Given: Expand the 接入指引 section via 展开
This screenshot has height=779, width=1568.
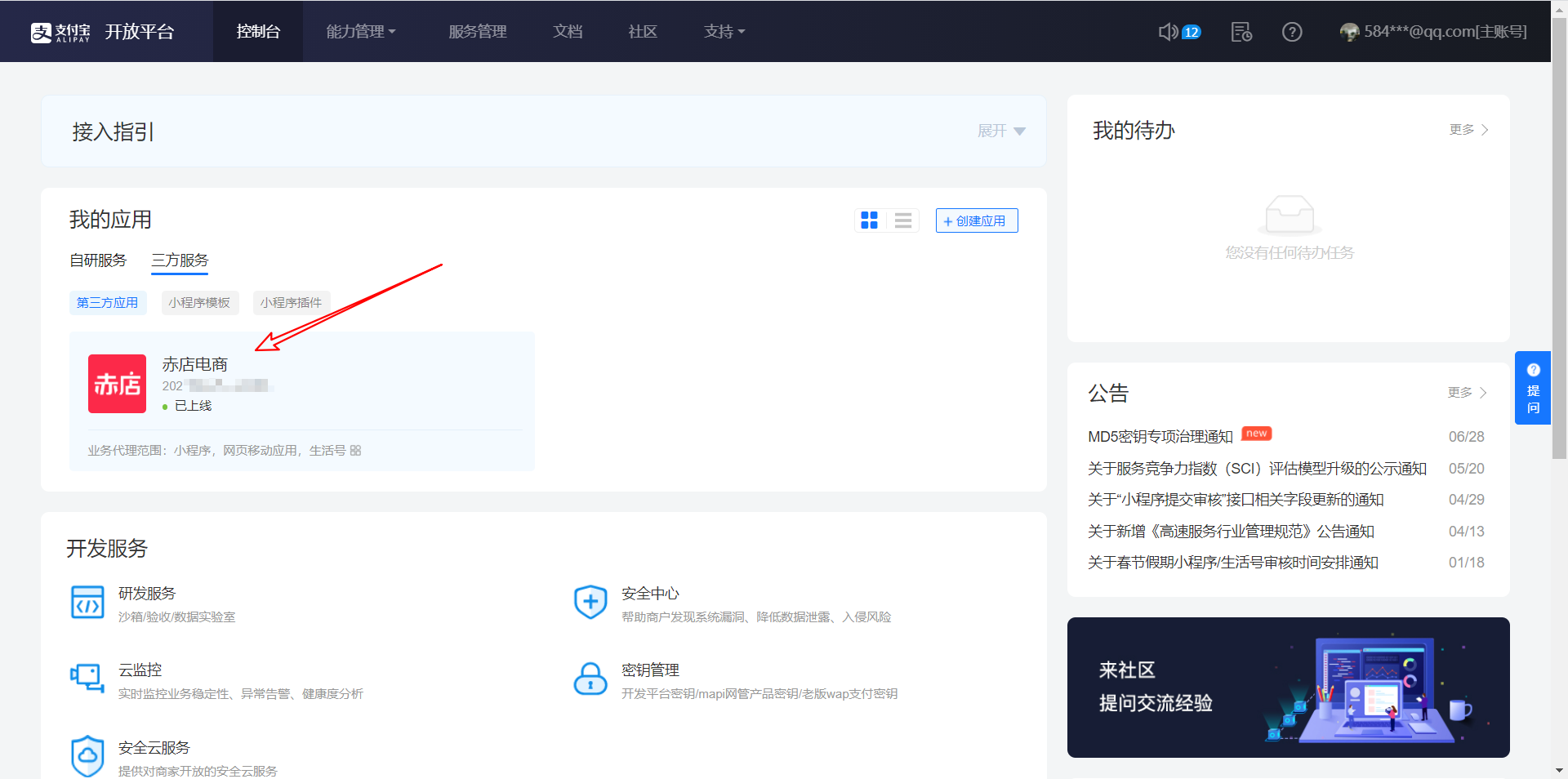Looking at the screenshot, I should [1001, 131].
